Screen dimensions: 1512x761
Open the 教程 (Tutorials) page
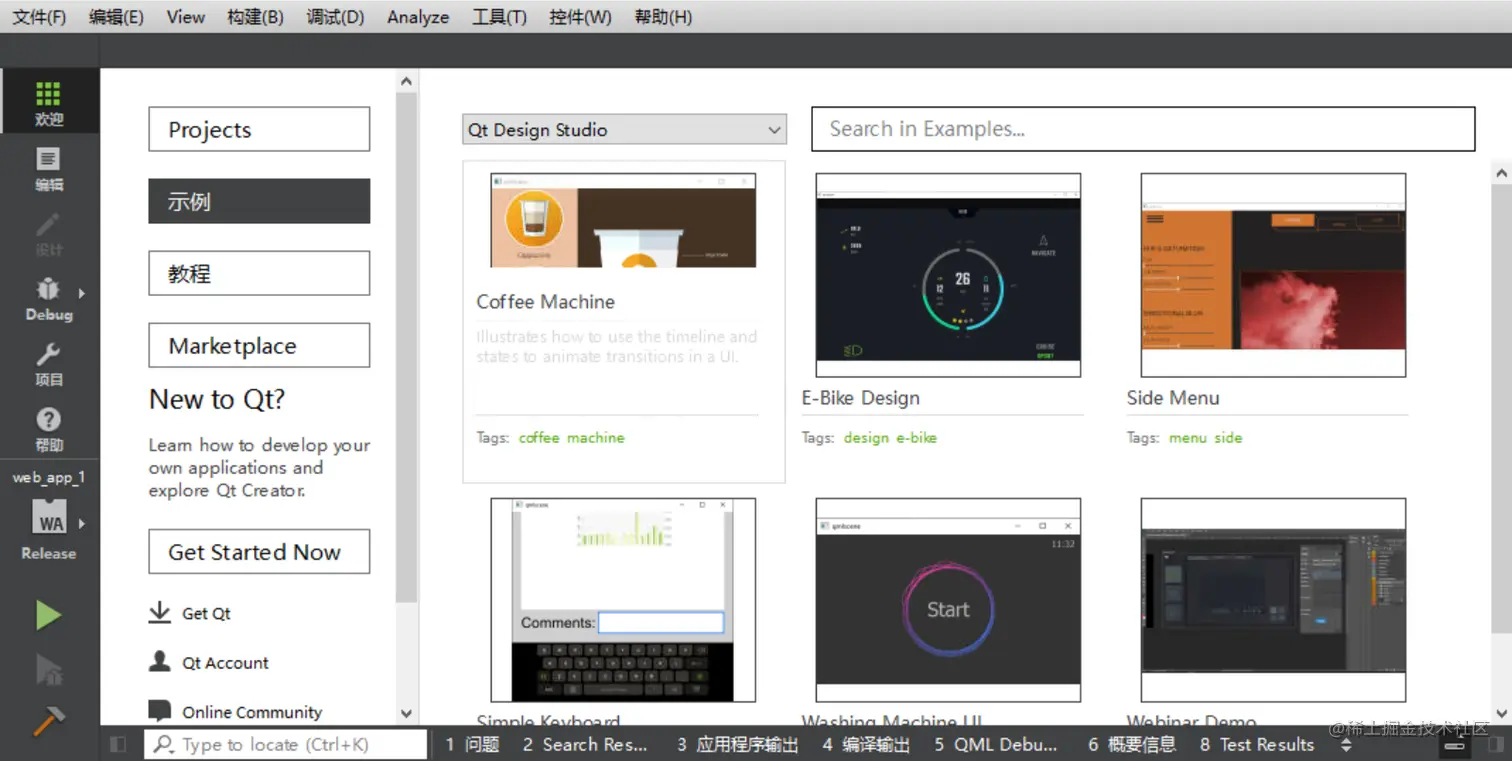[259, 273]
